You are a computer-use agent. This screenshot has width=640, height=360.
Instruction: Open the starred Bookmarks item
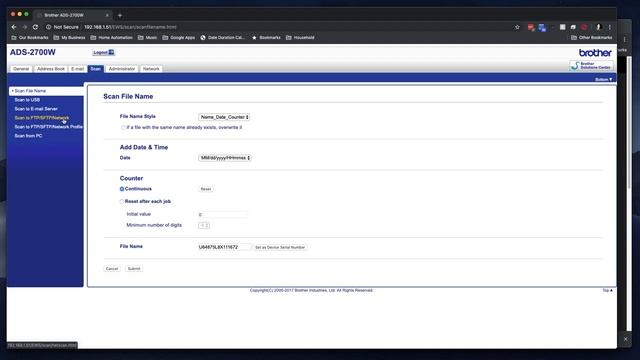(x=266, y=38)
